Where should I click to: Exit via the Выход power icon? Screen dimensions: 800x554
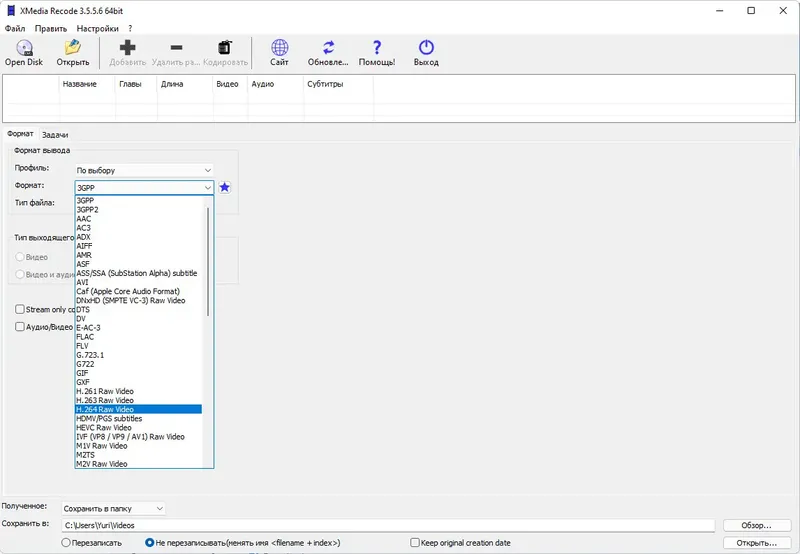click(426, 48)
